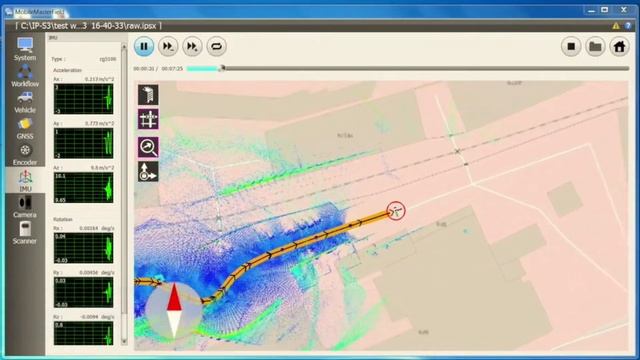Image resolution: width=640 pixels, height=360 pixels.
Task: Click the warning icon in the title bar
Action: click(616, 26)
